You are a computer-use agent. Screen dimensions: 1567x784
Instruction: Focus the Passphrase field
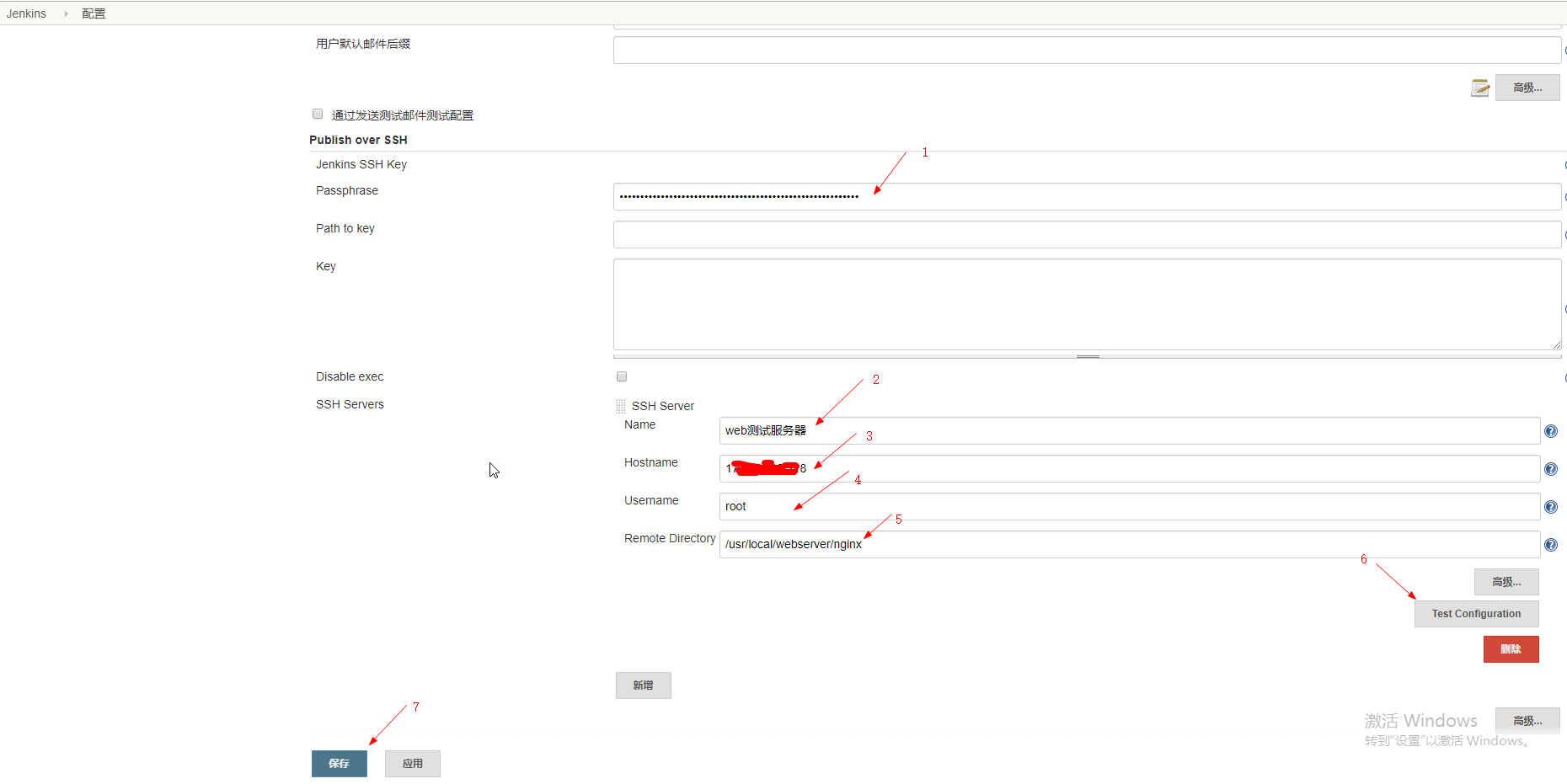(x=1087, y=196)
